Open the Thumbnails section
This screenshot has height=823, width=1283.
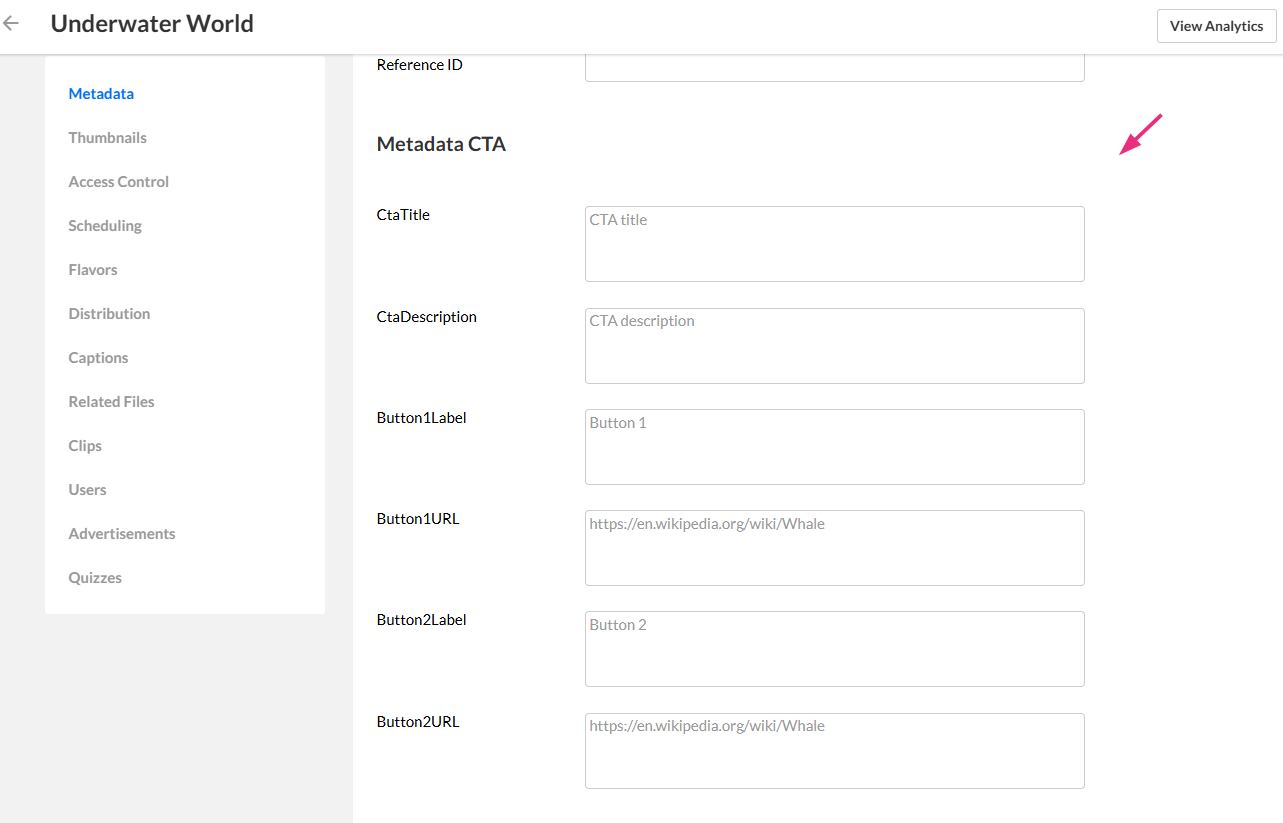tap(107, 138)
